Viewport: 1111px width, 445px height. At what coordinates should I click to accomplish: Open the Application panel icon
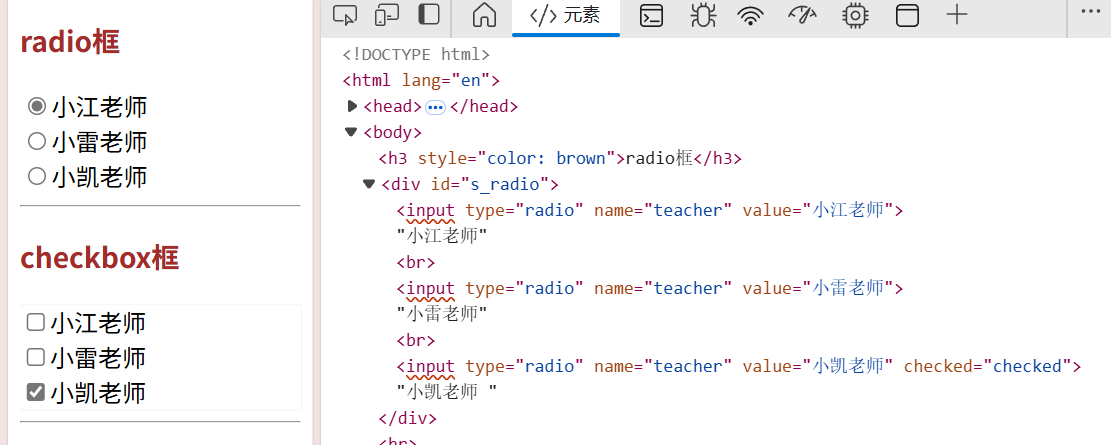[x=907, y=16]
